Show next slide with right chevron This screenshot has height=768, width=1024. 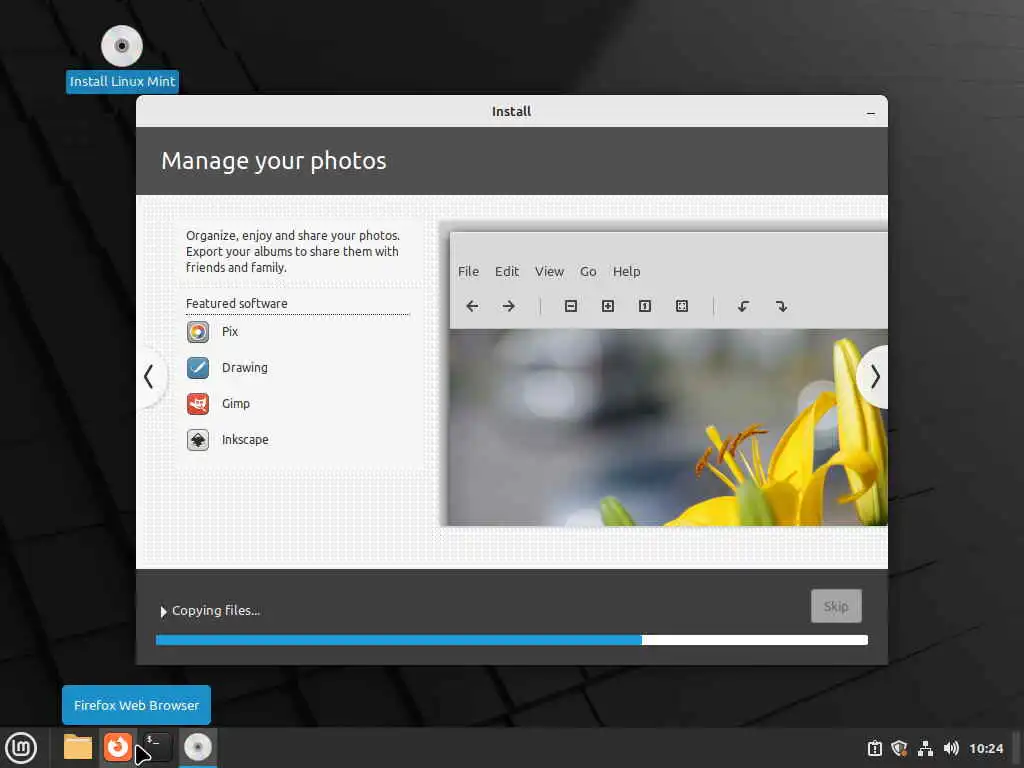click(x=874, y=377)
